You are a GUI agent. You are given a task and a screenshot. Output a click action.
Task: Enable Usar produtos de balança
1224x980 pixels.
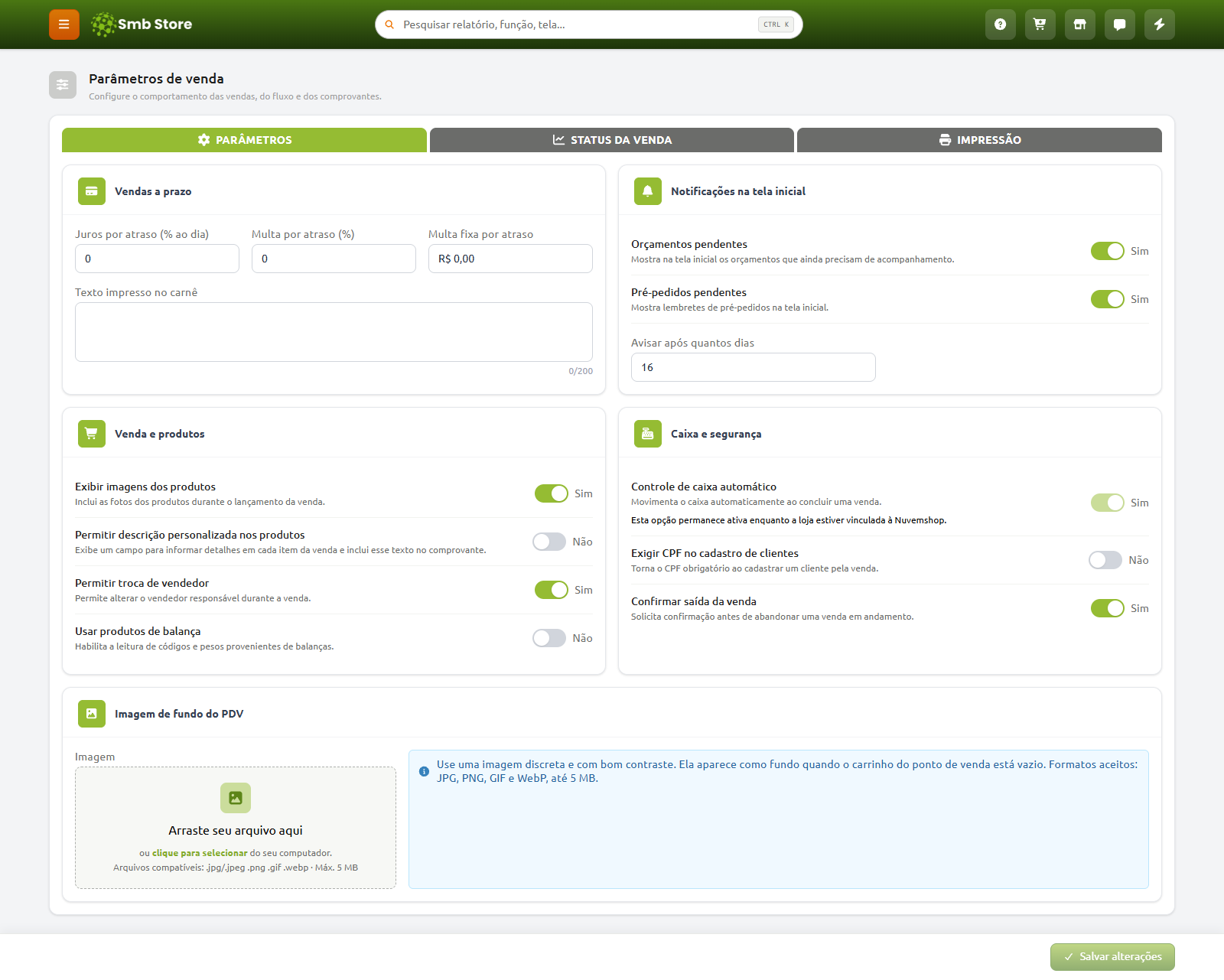549,638
